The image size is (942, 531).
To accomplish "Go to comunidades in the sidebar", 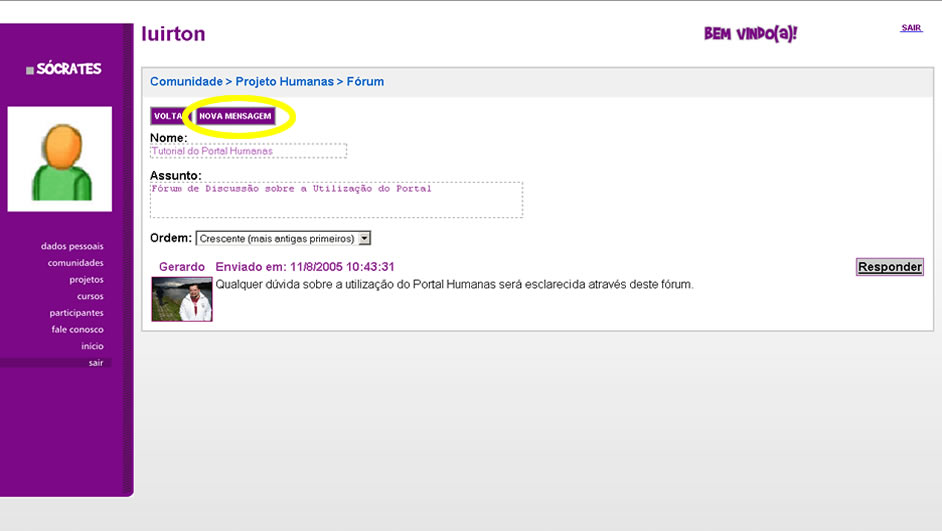I will pos(75,263).
